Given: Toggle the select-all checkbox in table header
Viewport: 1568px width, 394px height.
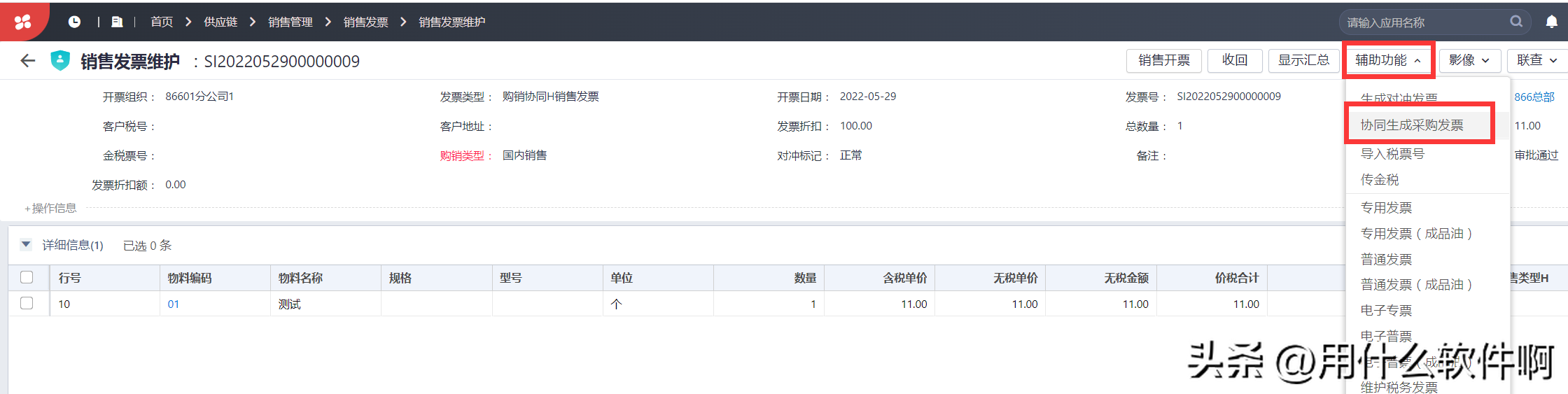Looking at the screenshot, I should 27,277.
